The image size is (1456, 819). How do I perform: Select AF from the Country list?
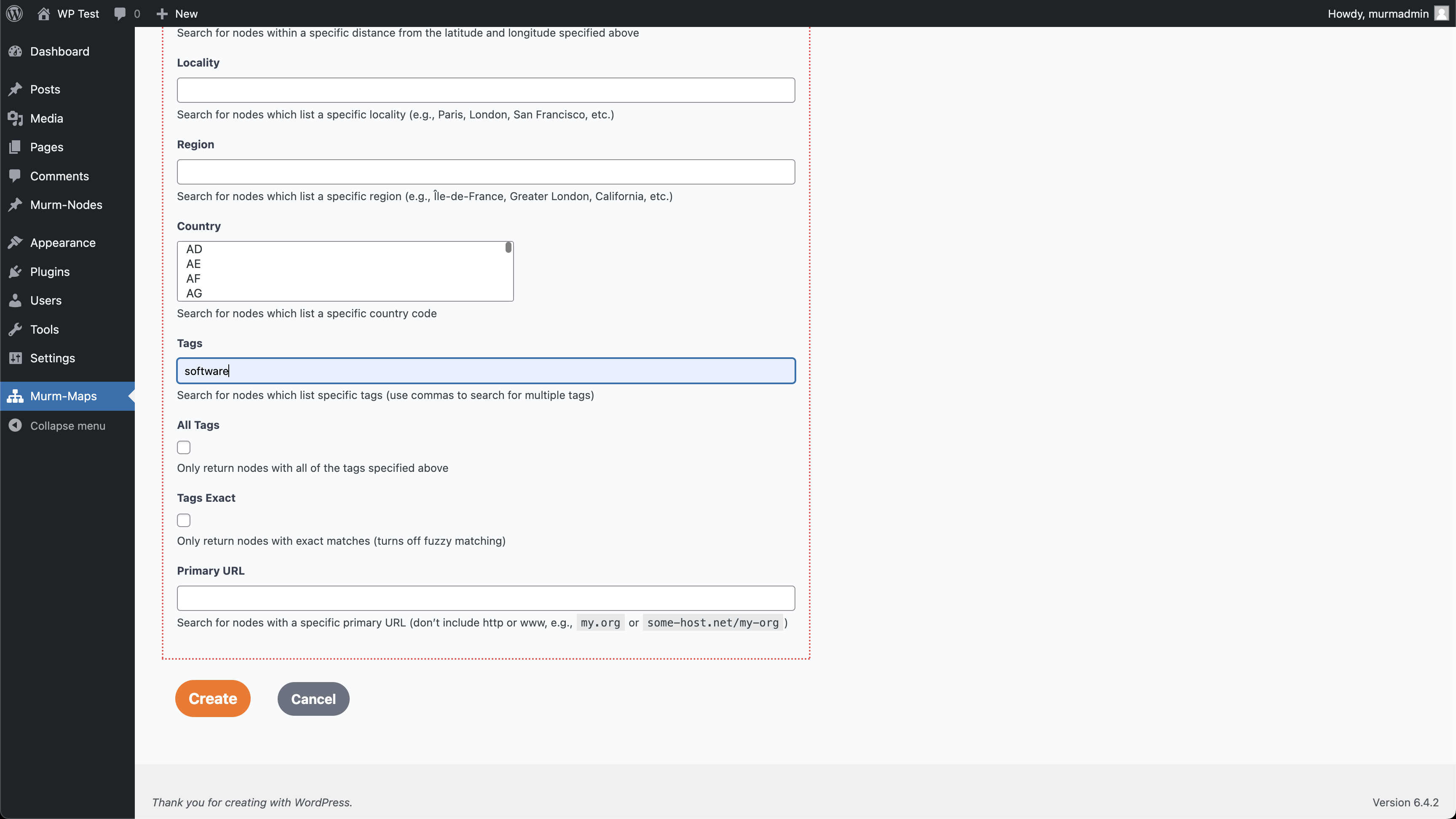(193, 279)
